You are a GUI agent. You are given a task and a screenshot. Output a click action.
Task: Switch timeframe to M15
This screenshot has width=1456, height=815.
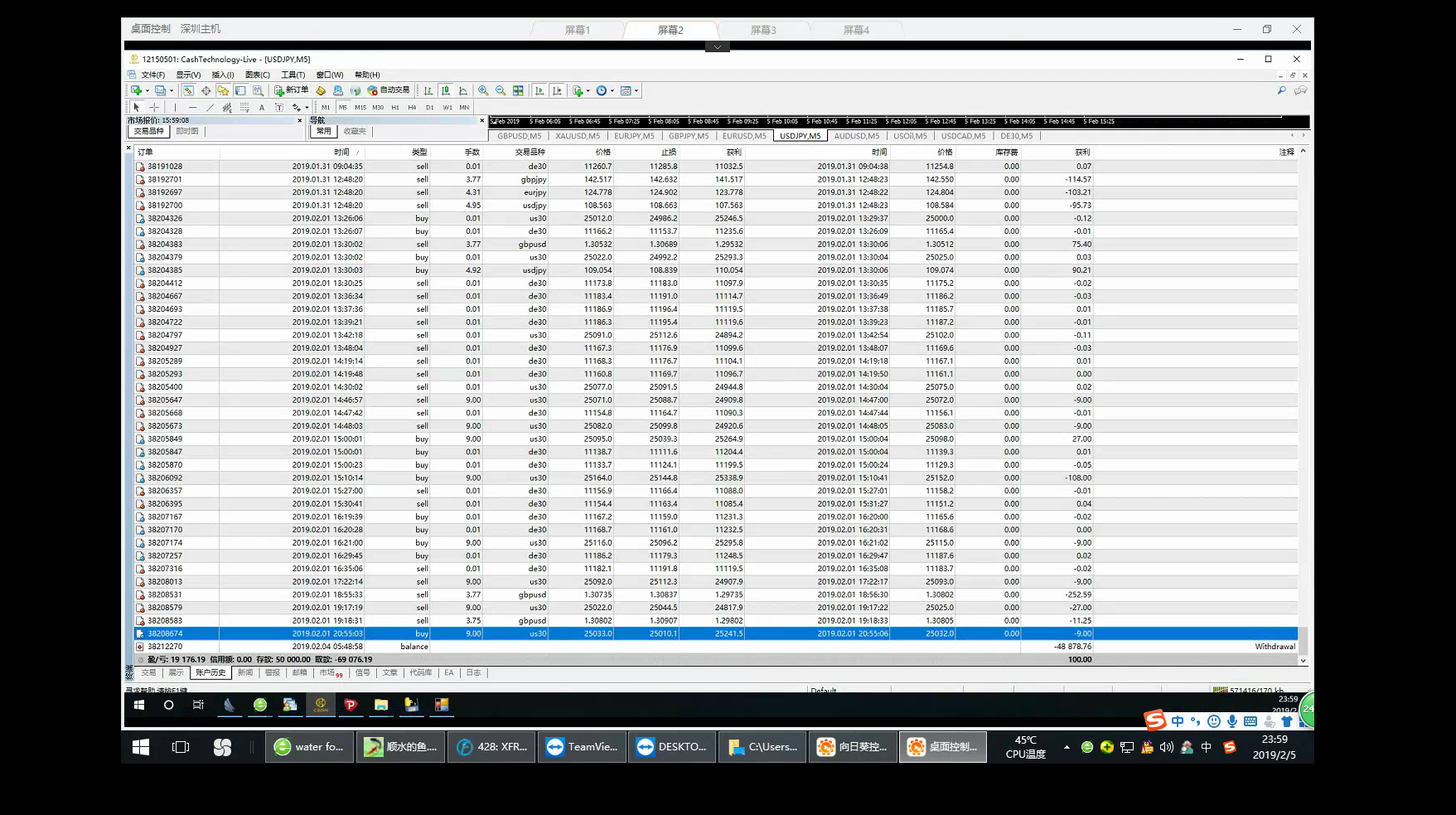click(x=360, y=107)
